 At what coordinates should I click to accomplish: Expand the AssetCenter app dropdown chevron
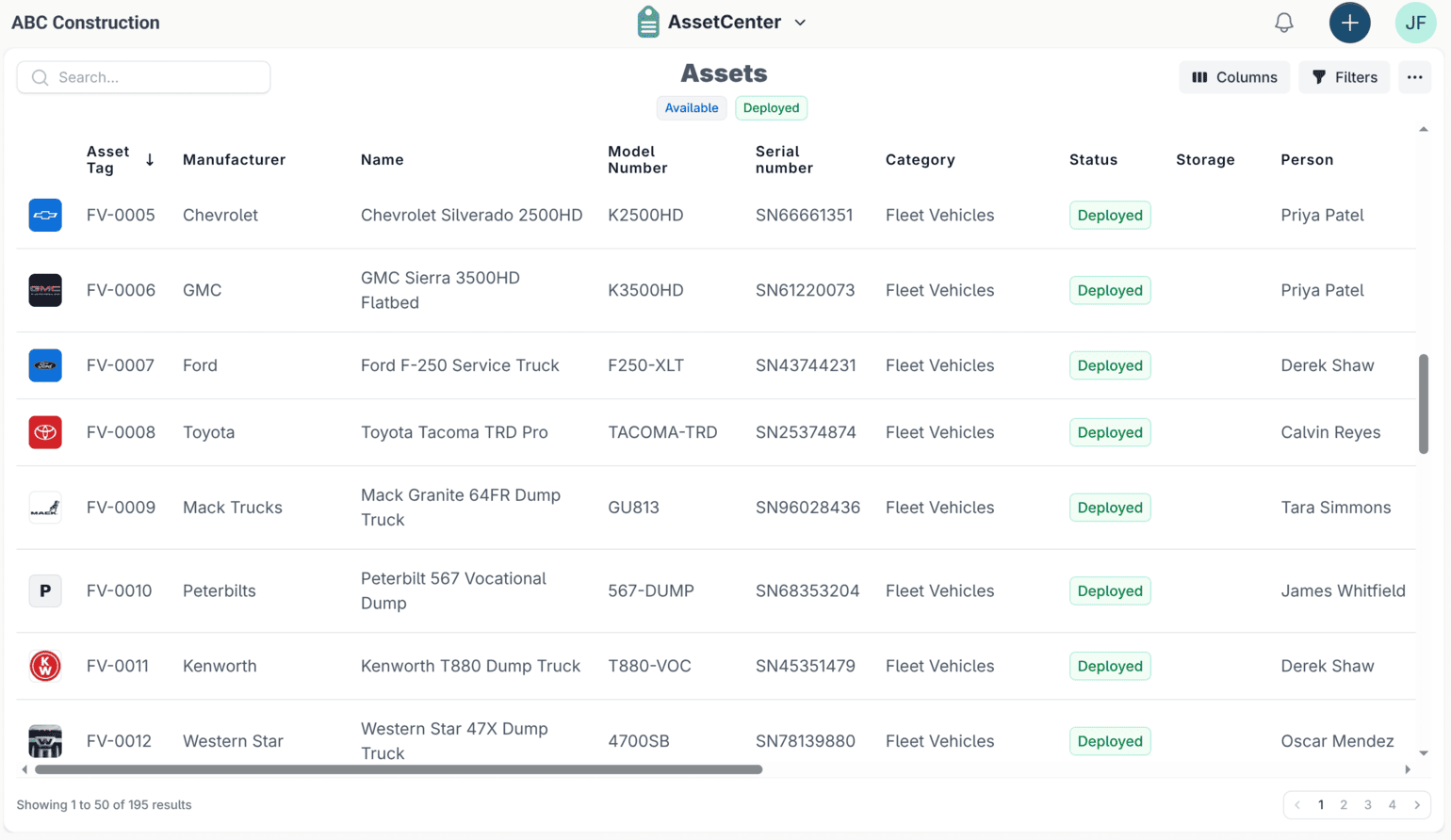800,23
